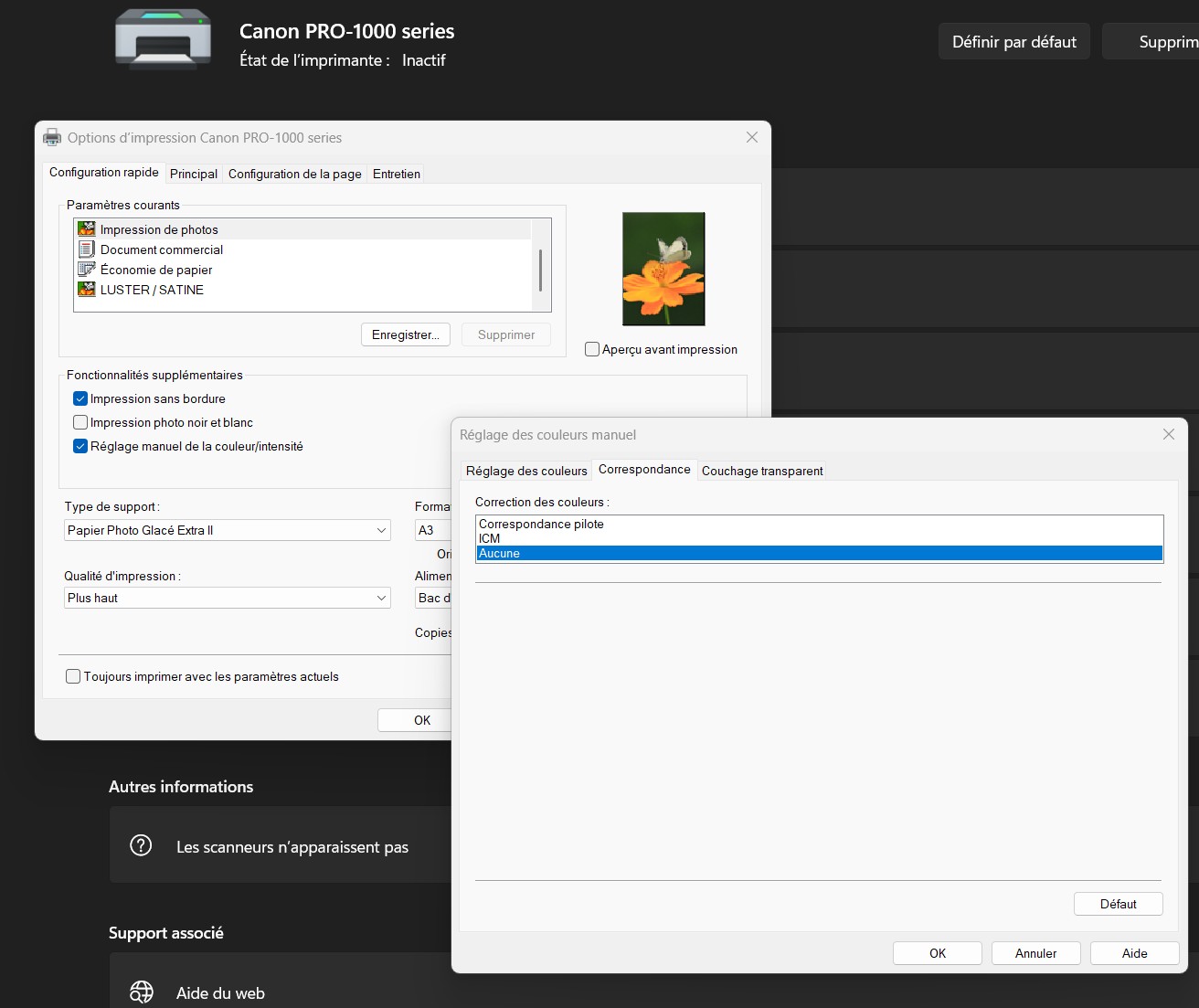Open the Couchage transparent tab
Screen dimensions: 1199x1008
762,471
